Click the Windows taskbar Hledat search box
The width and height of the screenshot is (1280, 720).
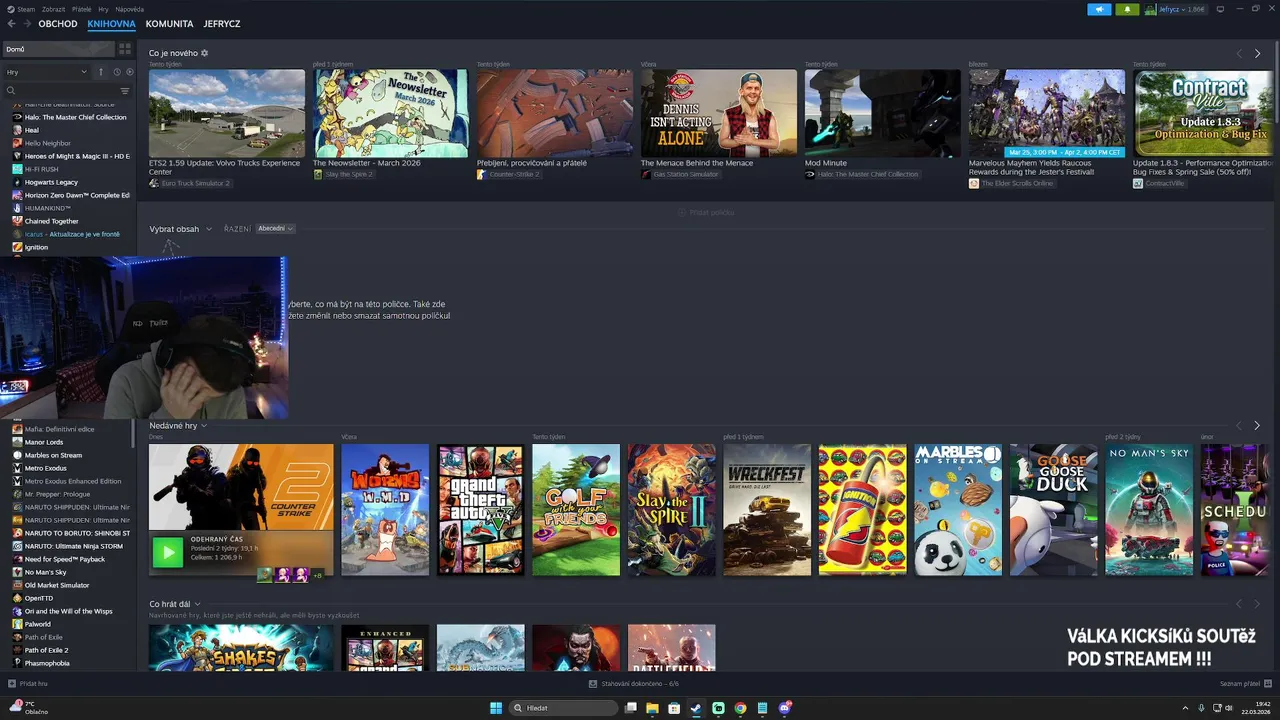[x=563, y=708]
